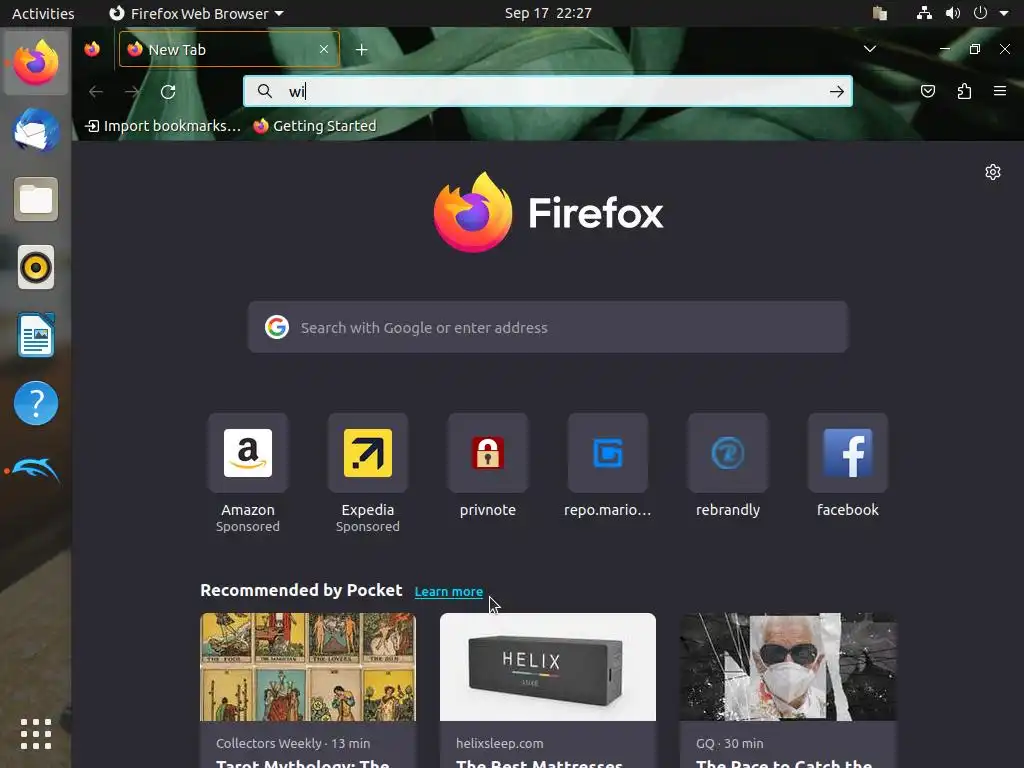Expand the system menu arrow in top bar
Viewport: 1024px width, 768px height.
[1004, 13]
